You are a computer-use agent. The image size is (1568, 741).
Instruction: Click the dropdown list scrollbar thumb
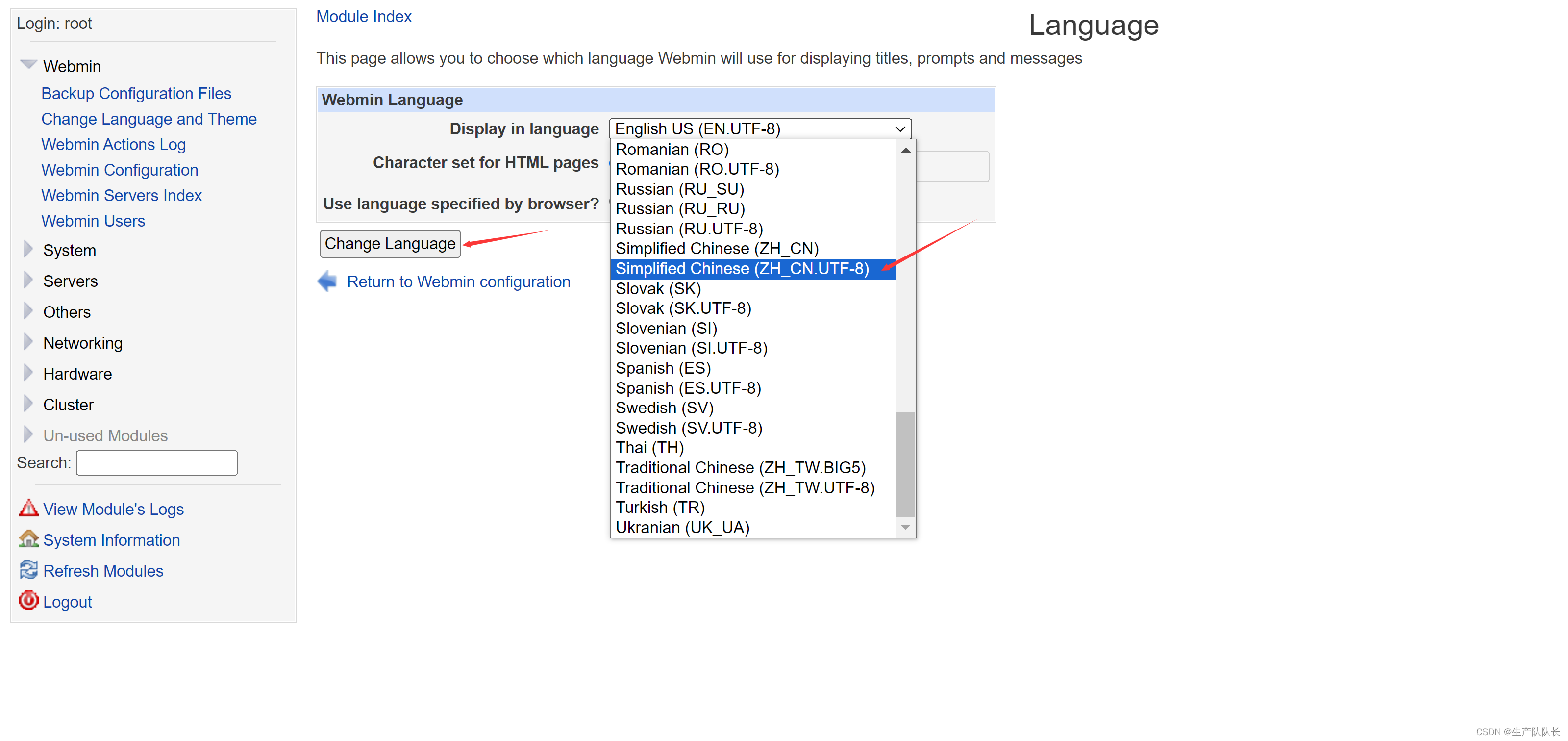pyautogui.click(x=905, y=464)
